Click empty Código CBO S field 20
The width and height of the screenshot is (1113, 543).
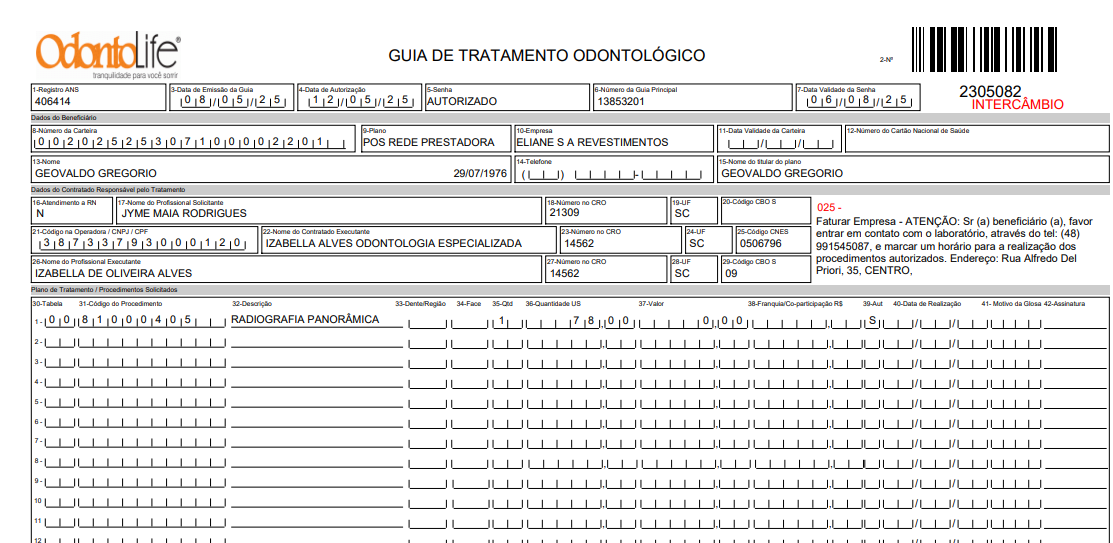click(x=764, y=210)
